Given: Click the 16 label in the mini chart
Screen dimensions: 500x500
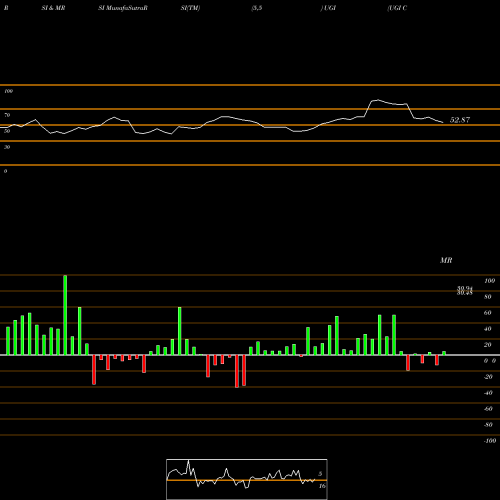Looking at the screenshot, I should [322, 486].
